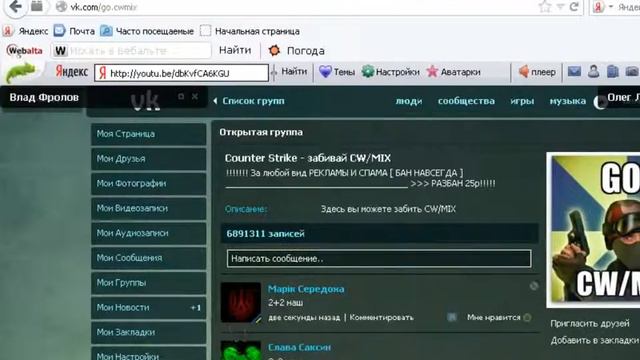Click the icon right of the back arrow
640x360 pixels.
tap(37, 6)
